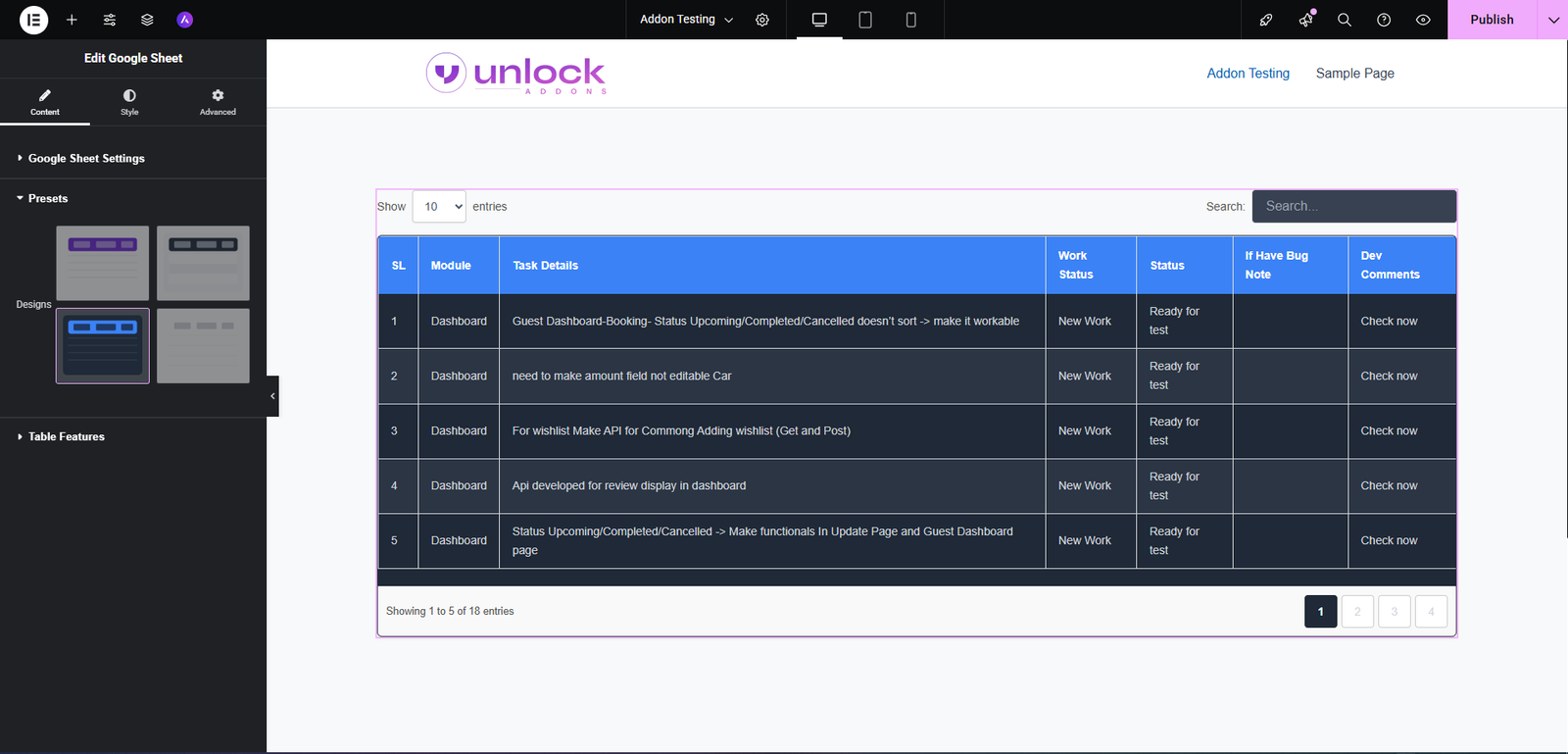Open page settings gear icon
The height and width of the screenshot is (754, 1568).
tap(762, 20)
